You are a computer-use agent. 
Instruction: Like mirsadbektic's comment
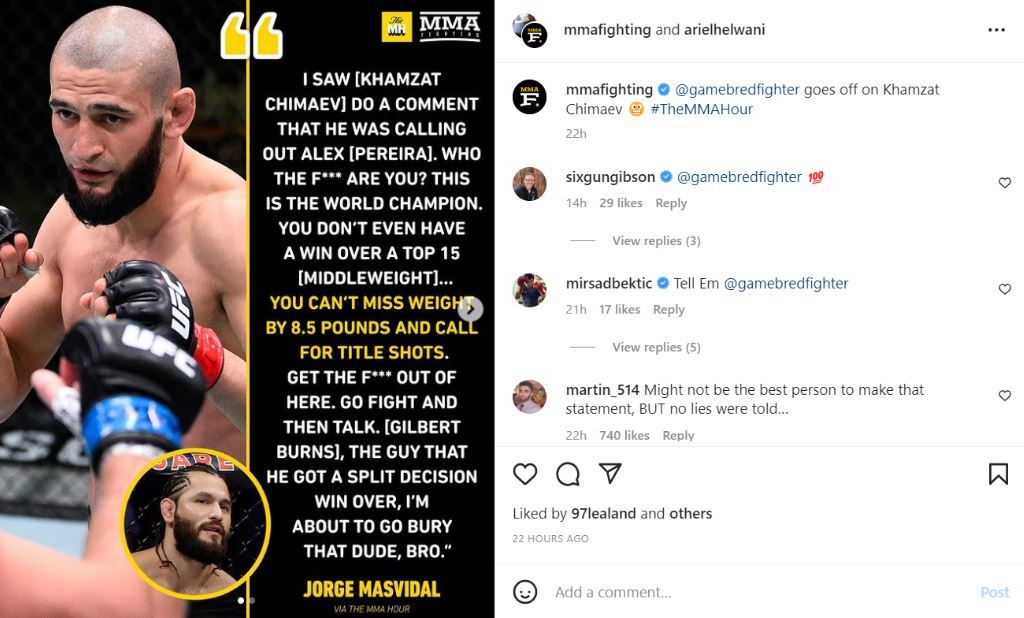[x=1004, y=289]
